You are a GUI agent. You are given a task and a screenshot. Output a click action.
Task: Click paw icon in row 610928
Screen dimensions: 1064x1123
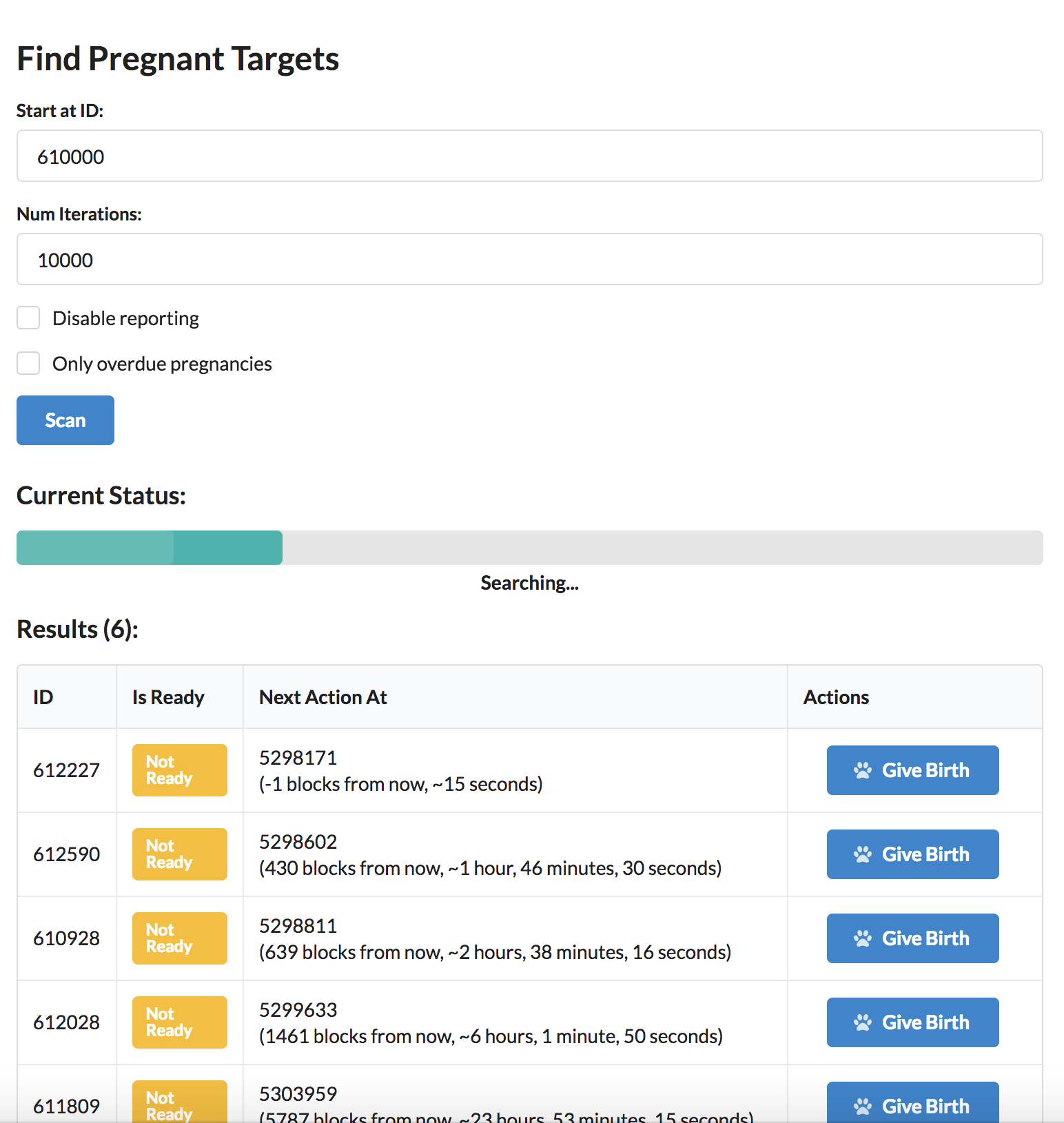(862, 938)
